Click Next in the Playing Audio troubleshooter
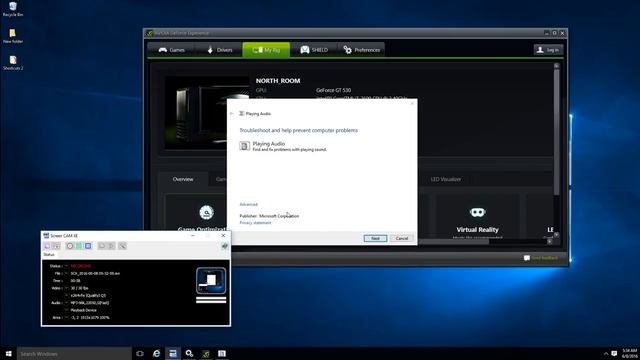640x360 pixels. click(x=375, y=238)
